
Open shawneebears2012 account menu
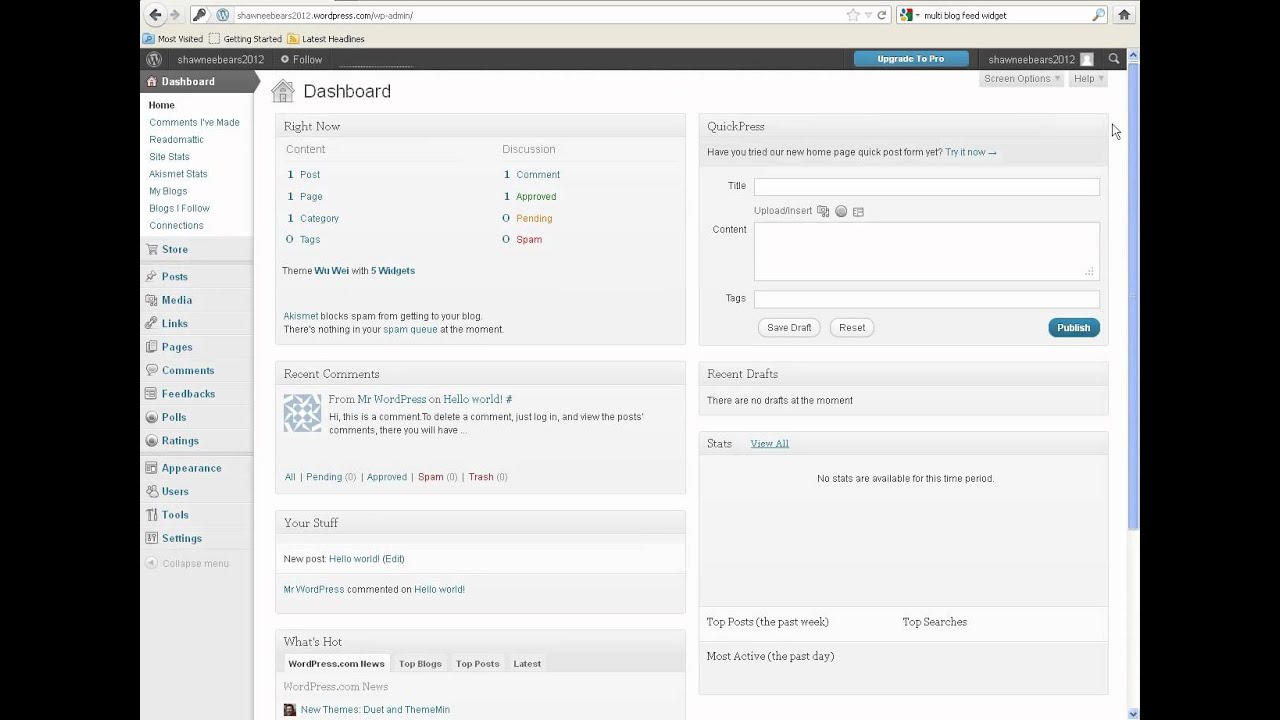tap(1041, 60)
